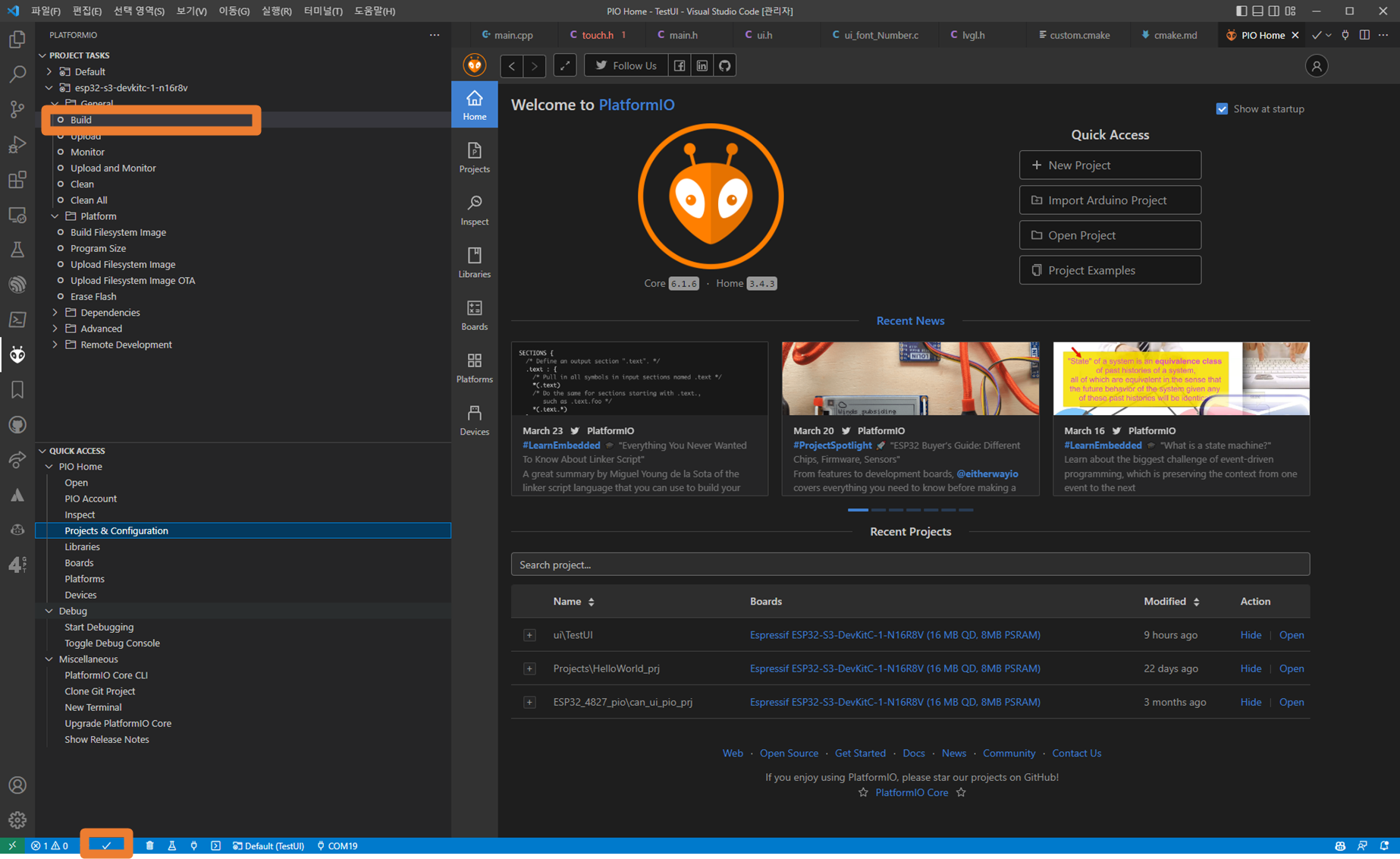This screenshot has height=859, width=1400.
Task: Open the Testing flask view in activity bar
Action: pos(17,250)
